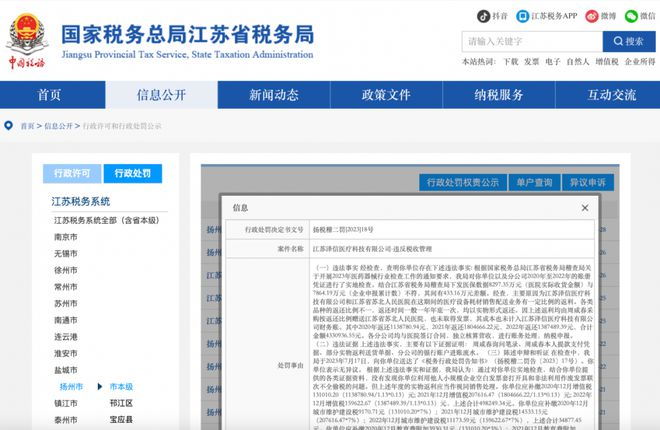Image resolution: width=660 pixels, height=430 pixels.
Task: Select 淮安市 in the region list
Action: pyautogui.click(x=66, y=353)
